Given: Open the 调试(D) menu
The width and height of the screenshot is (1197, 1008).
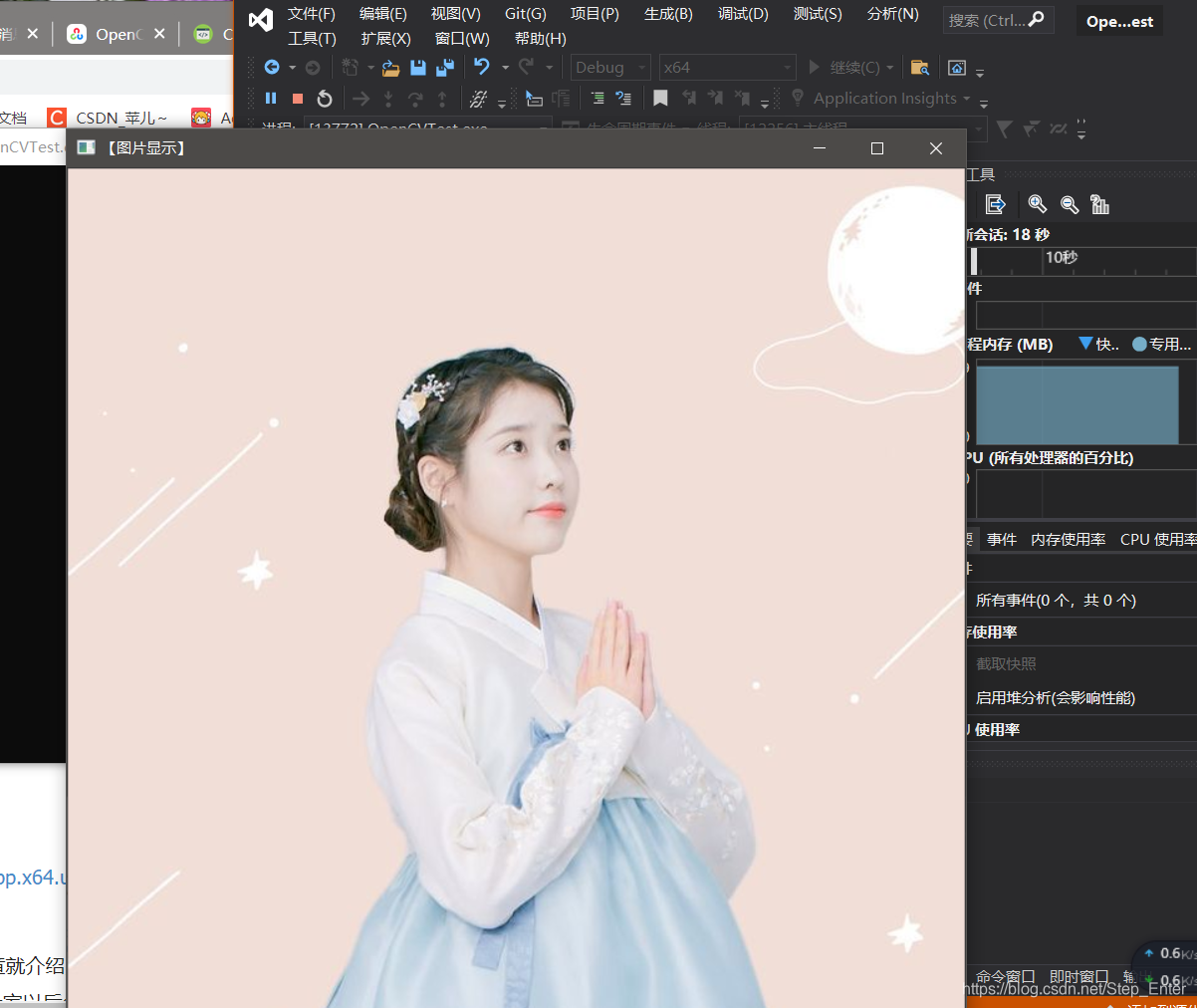Looking at the screenshot, I should point(741,14).
